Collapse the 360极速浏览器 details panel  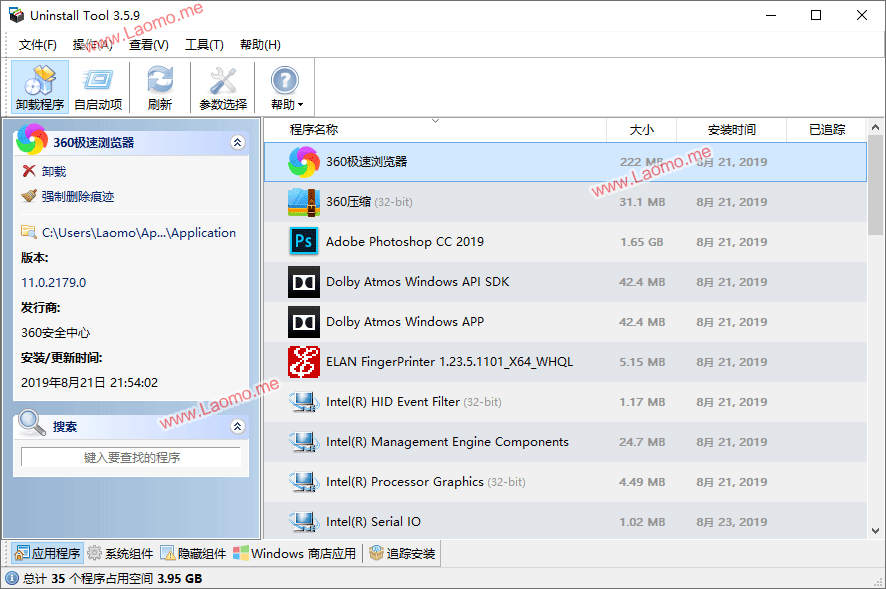point(237,142)
